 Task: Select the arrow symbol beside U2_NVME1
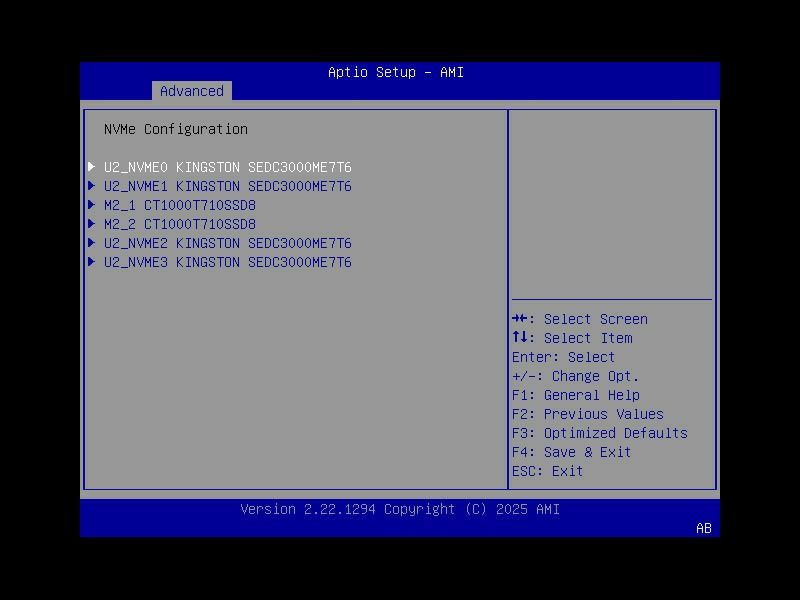point(92,186)
